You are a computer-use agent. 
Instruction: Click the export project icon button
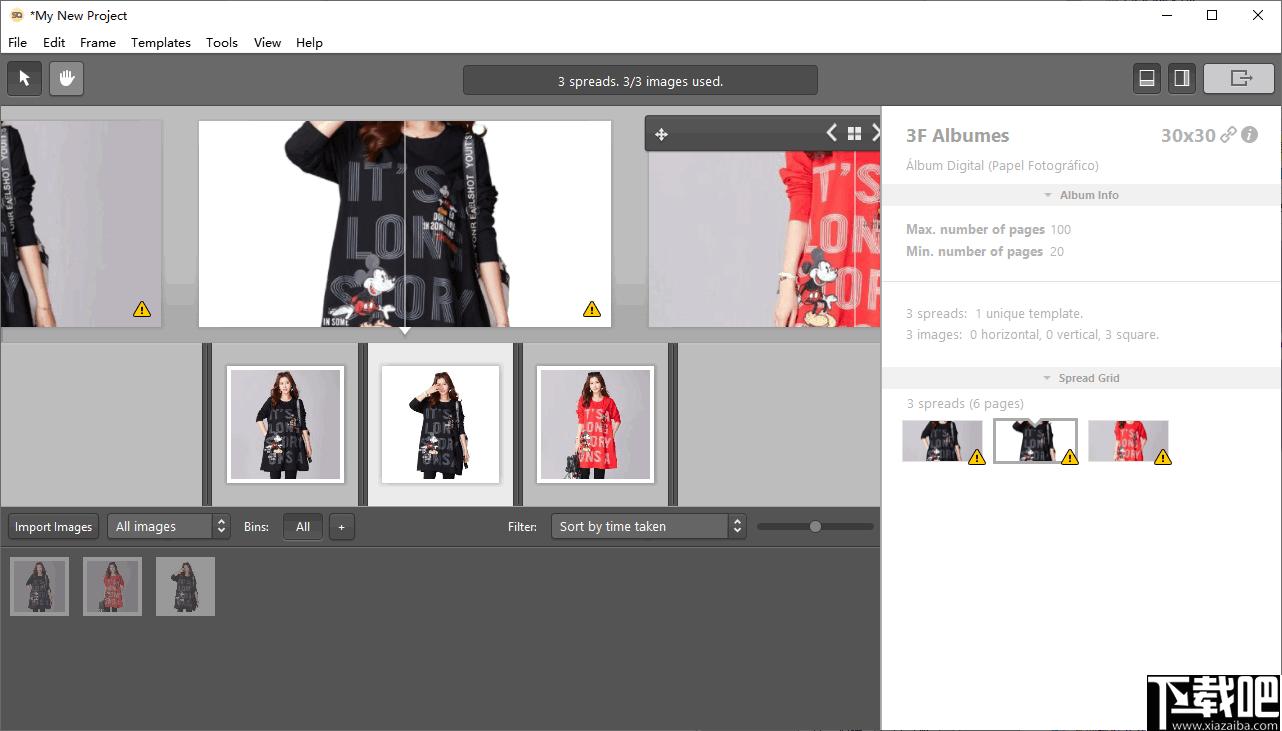pyautogui.click(x=1239, y=79)
